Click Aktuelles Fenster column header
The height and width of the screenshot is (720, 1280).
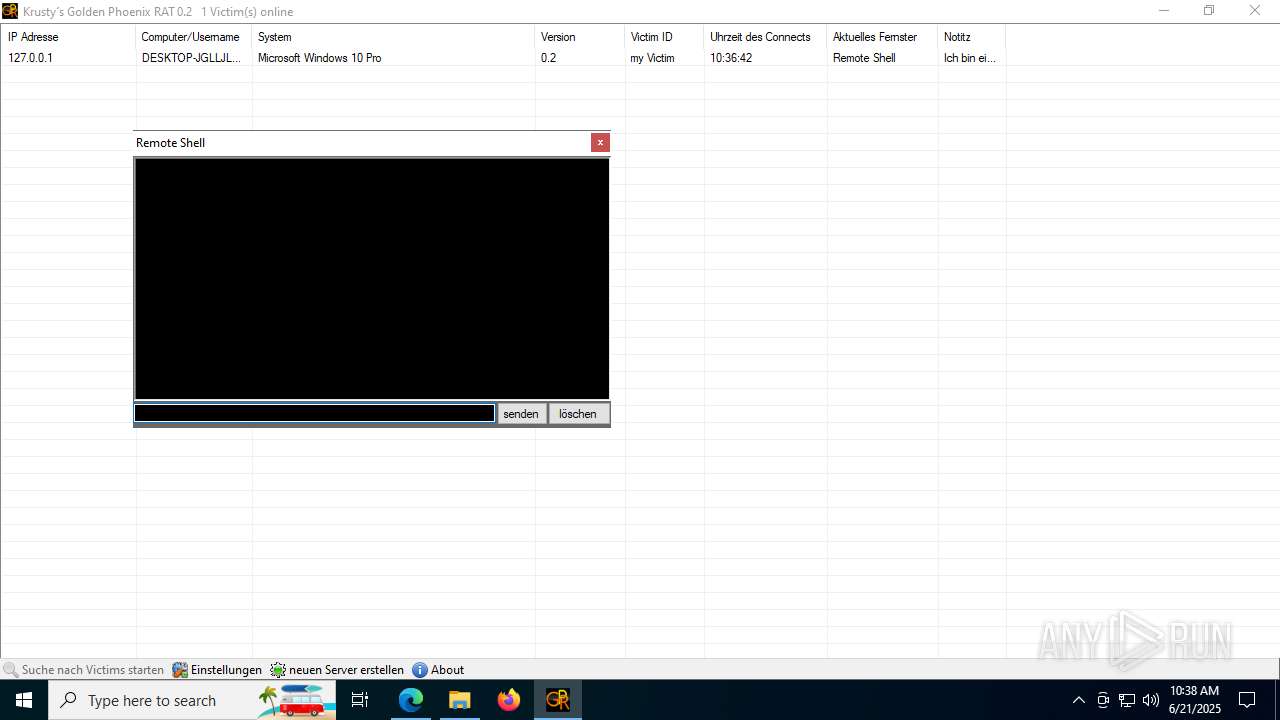click(882, 36)
